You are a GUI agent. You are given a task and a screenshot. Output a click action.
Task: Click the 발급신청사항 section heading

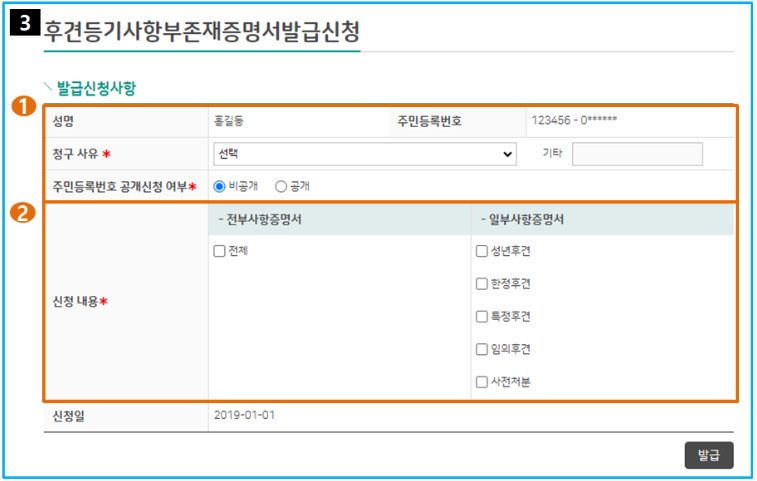click(x=95, y=89)
